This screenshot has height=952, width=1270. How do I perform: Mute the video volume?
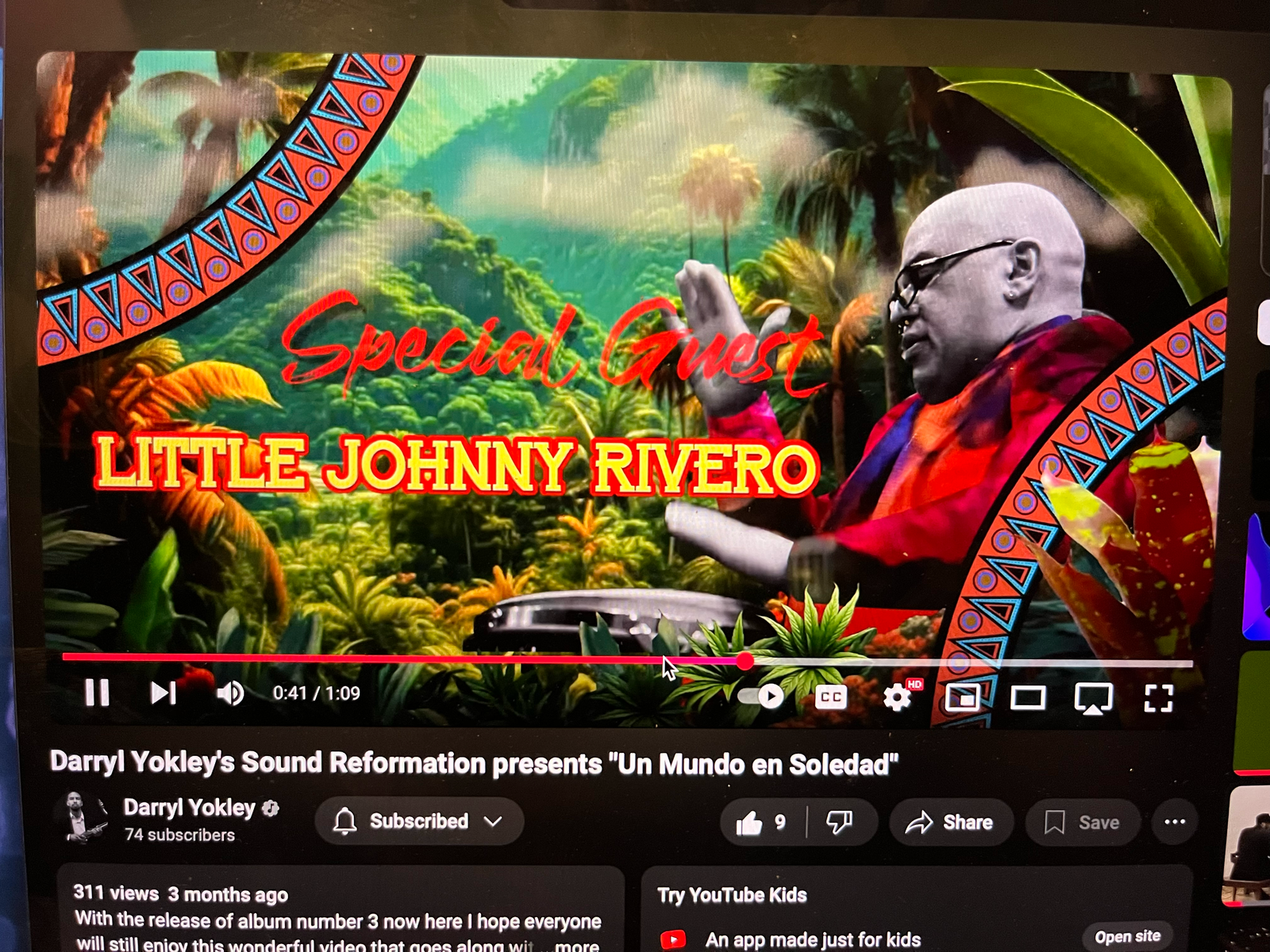229,693
